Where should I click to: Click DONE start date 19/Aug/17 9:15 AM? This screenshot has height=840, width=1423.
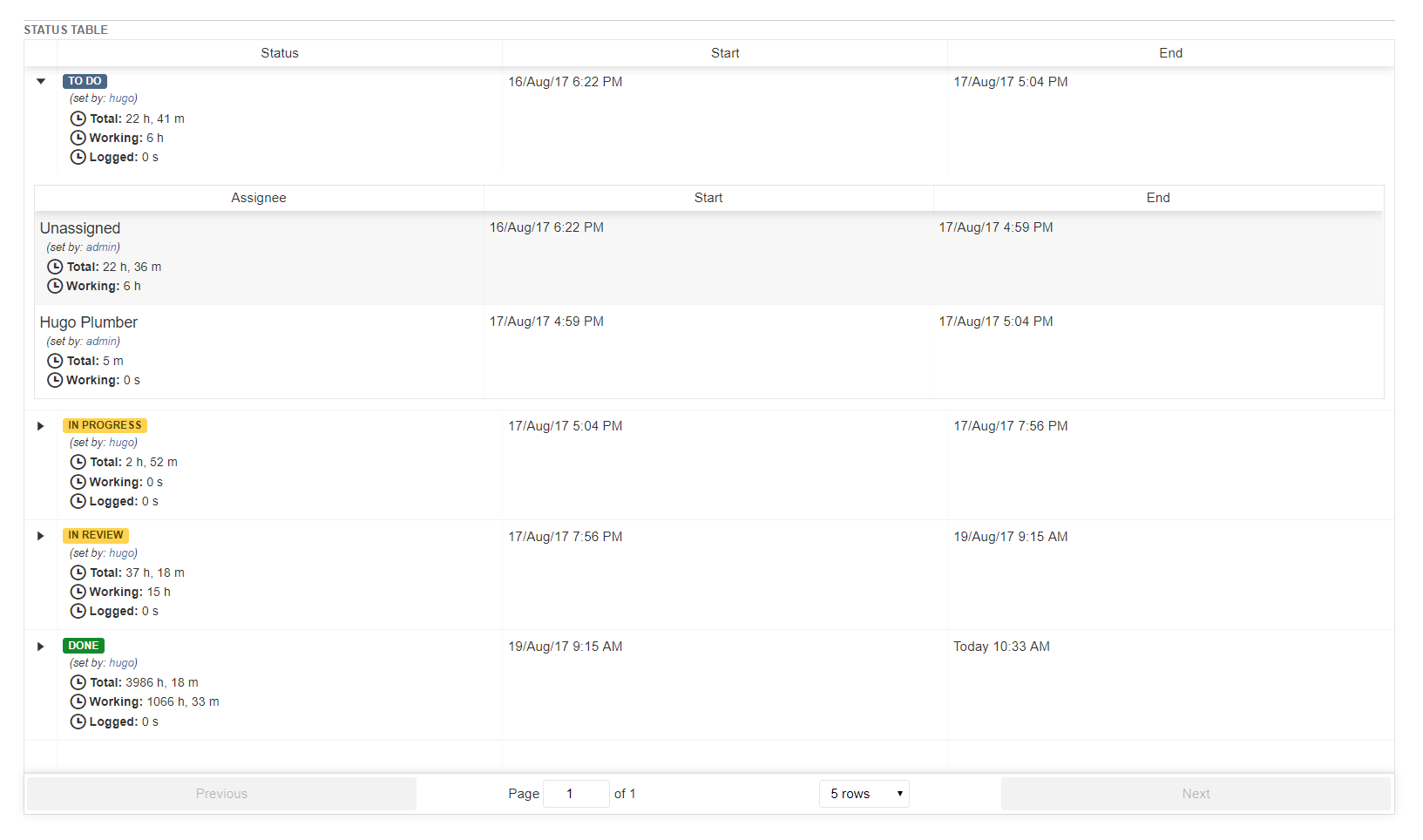[566, 647]
